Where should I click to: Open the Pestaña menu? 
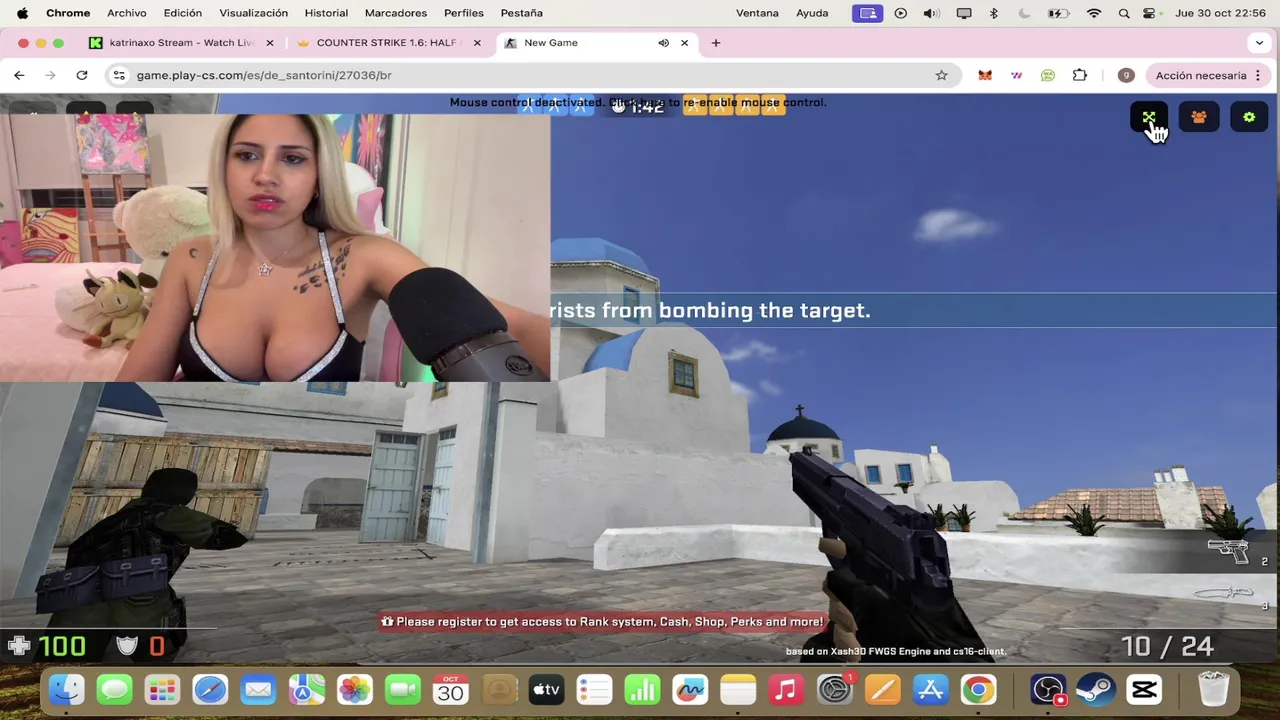522,13
